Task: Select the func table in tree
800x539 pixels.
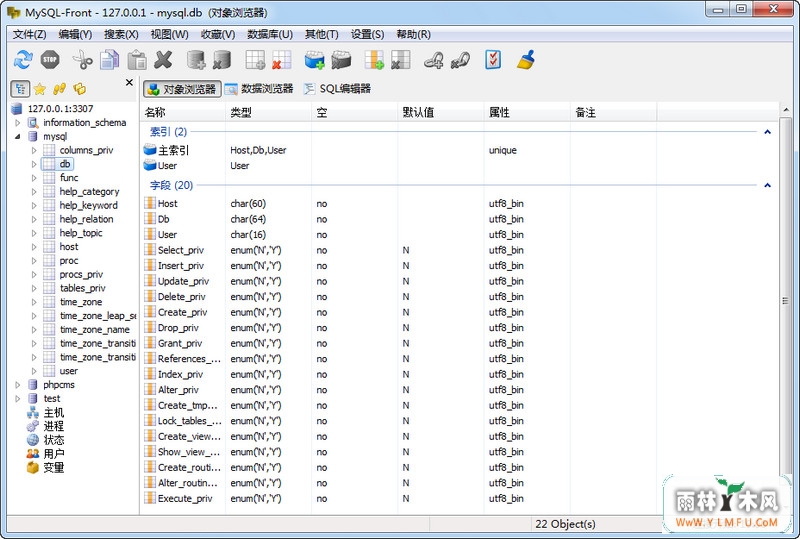Action: pos(69,178)
